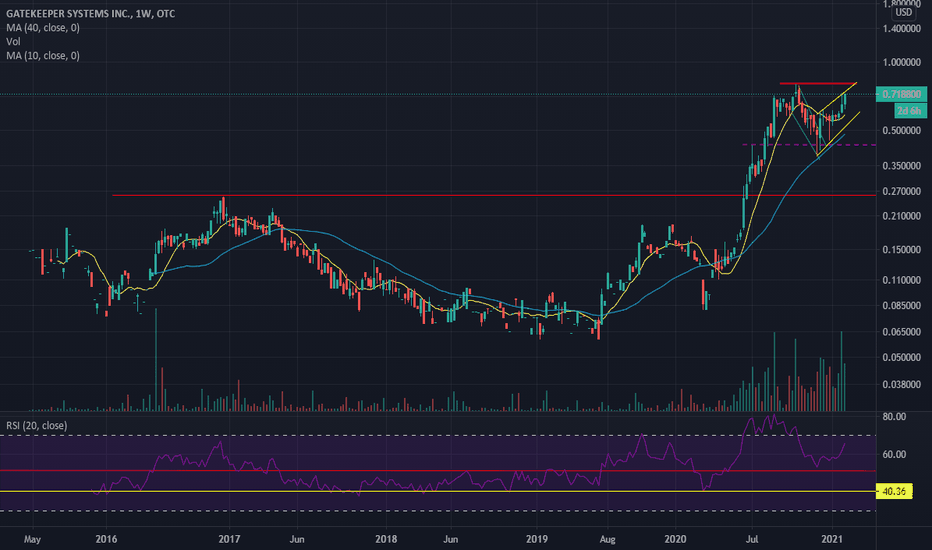Select the MA (10, close, 0) indicator label

click(x=43, y=55)
